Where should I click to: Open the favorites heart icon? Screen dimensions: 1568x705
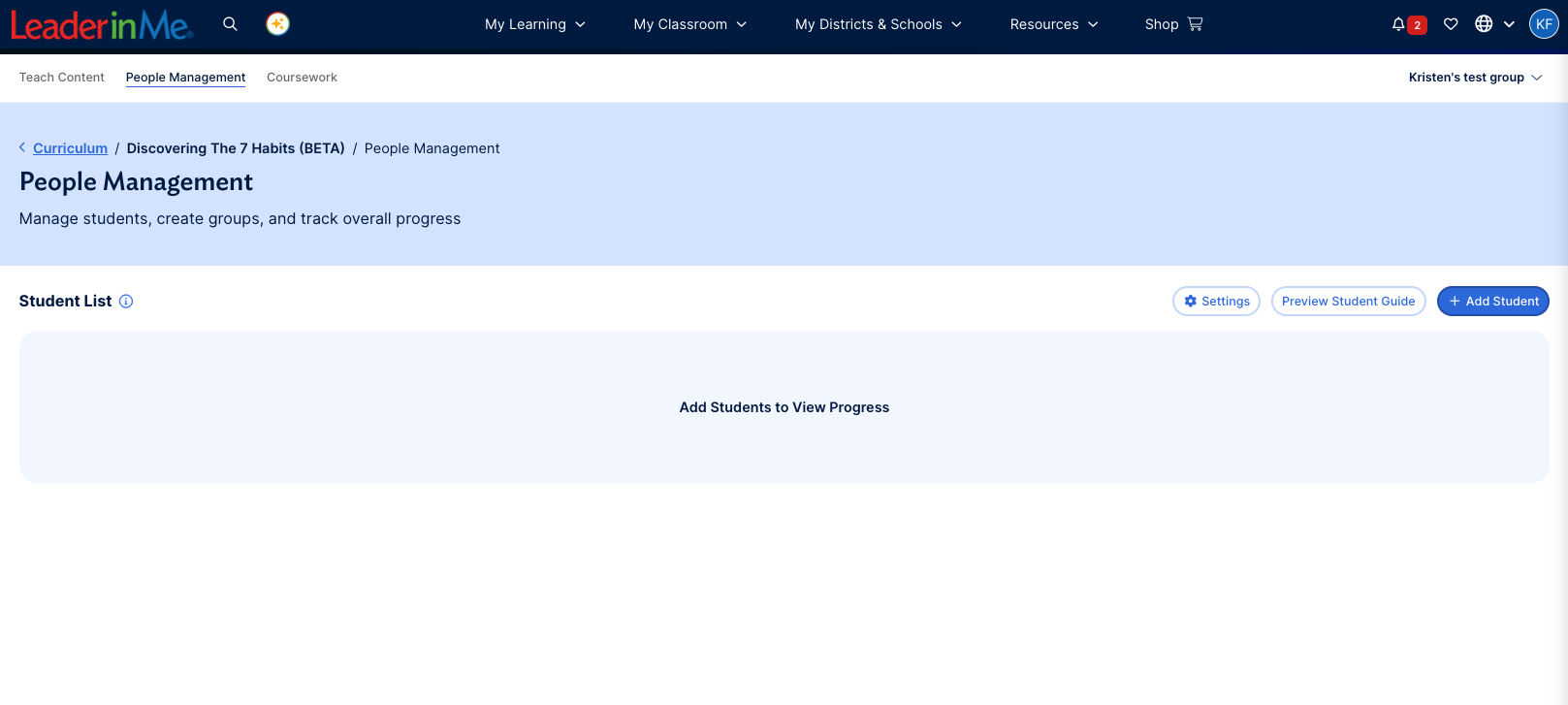coord(1451,24)
